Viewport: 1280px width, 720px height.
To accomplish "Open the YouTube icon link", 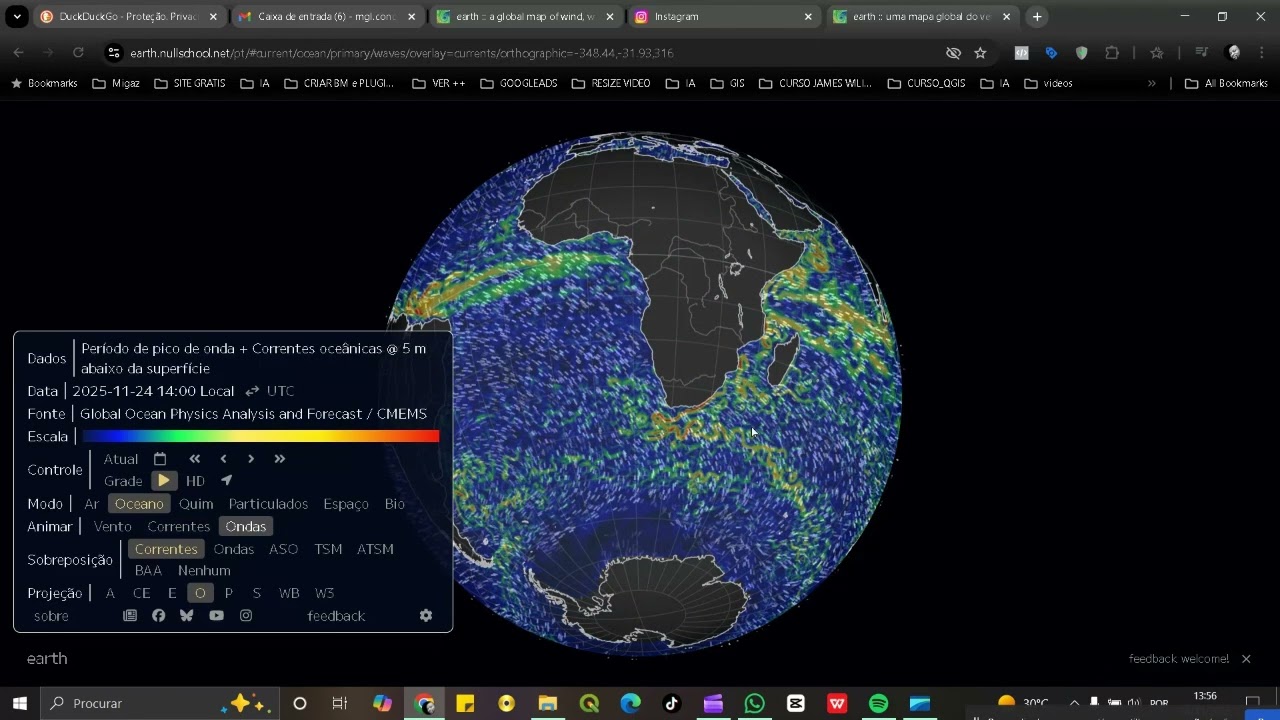I will (216, 616).
